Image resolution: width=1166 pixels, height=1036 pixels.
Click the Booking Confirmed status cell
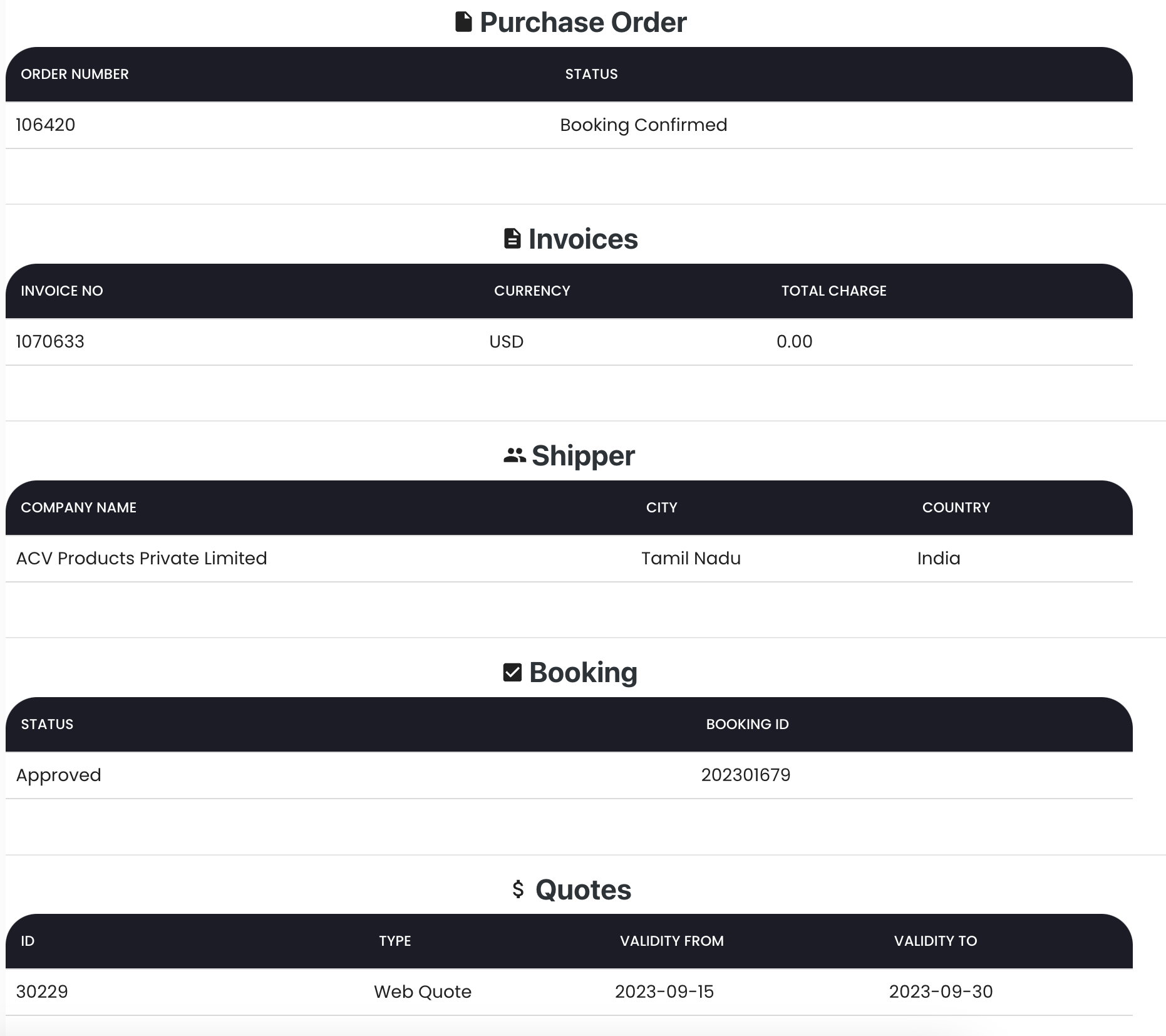click(644, 125)
